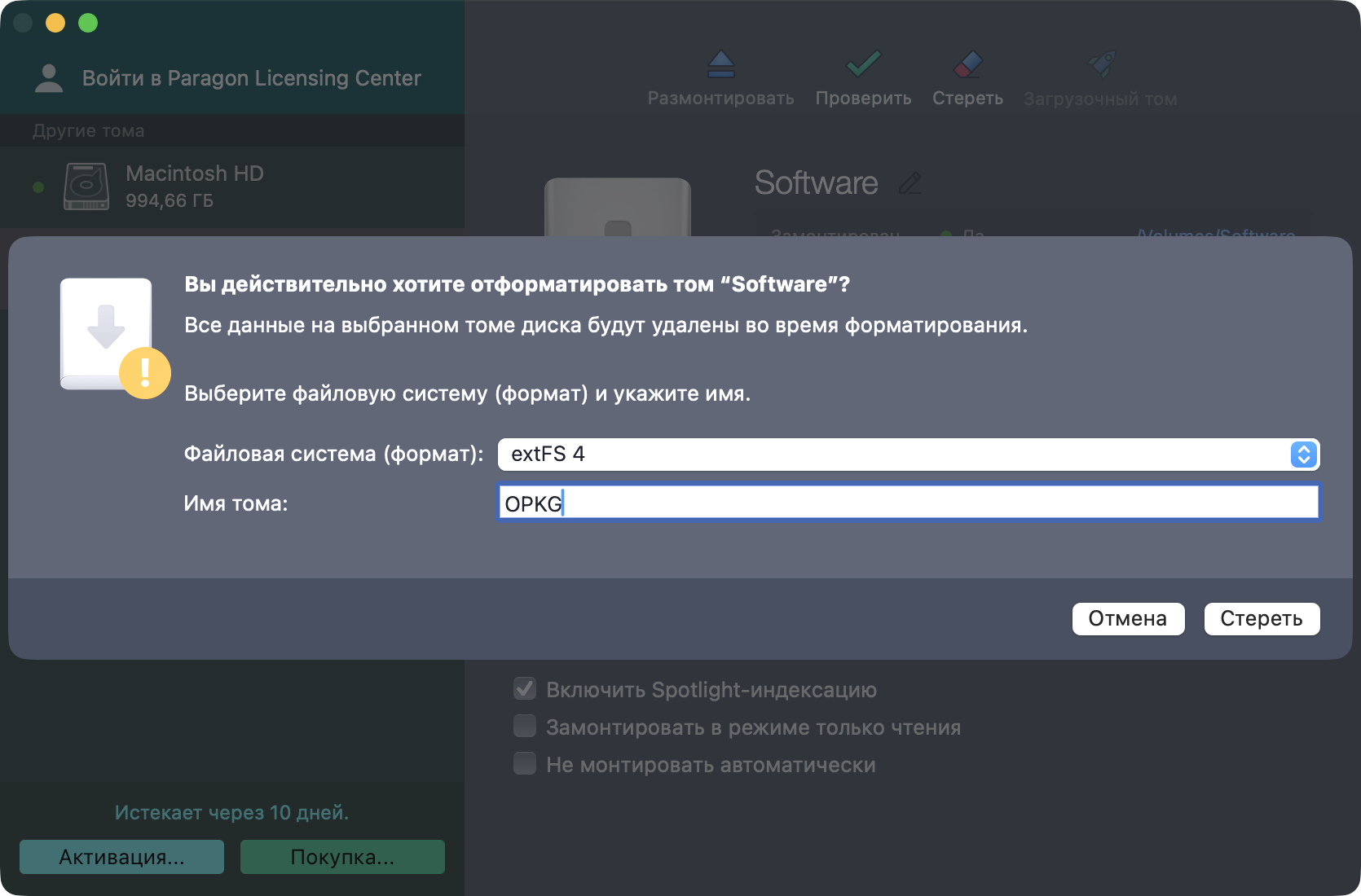Screen dimensions: 1361x896
Task: Select Macintosh HD volume in sidebar
Action: (232, 187)
